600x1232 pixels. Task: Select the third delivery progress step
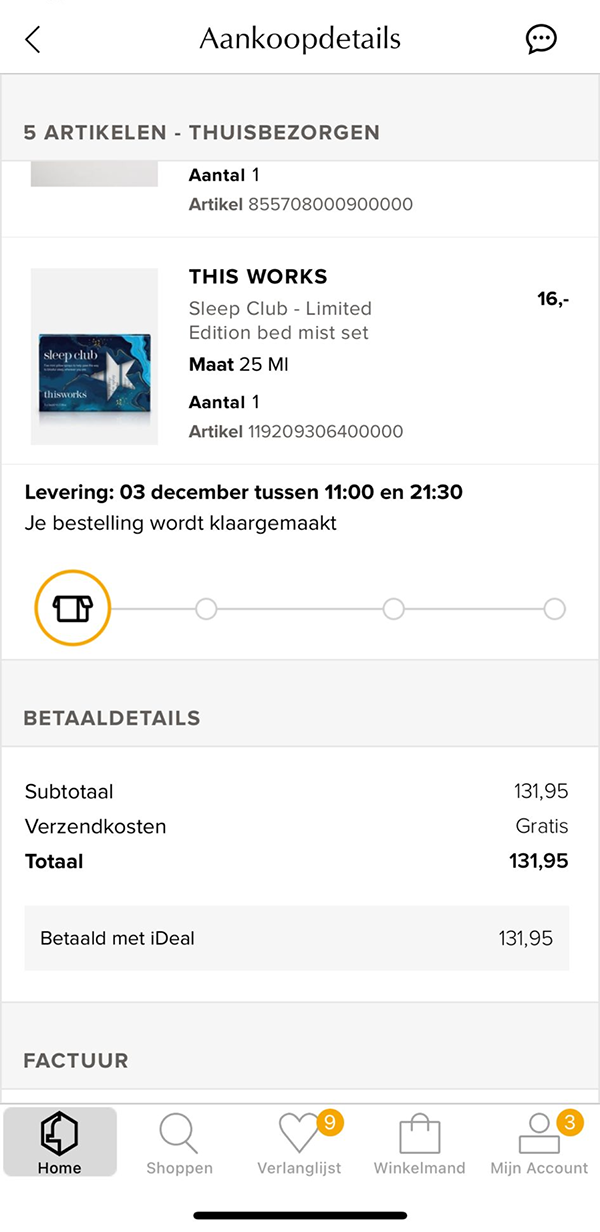tap(393, 608)
